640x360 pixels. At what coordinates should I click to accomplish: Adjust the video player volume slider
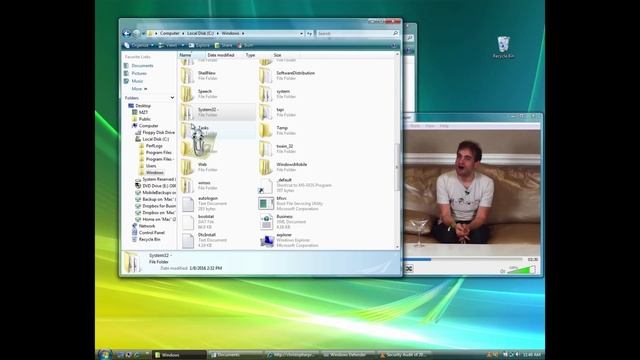pos(521,270)
